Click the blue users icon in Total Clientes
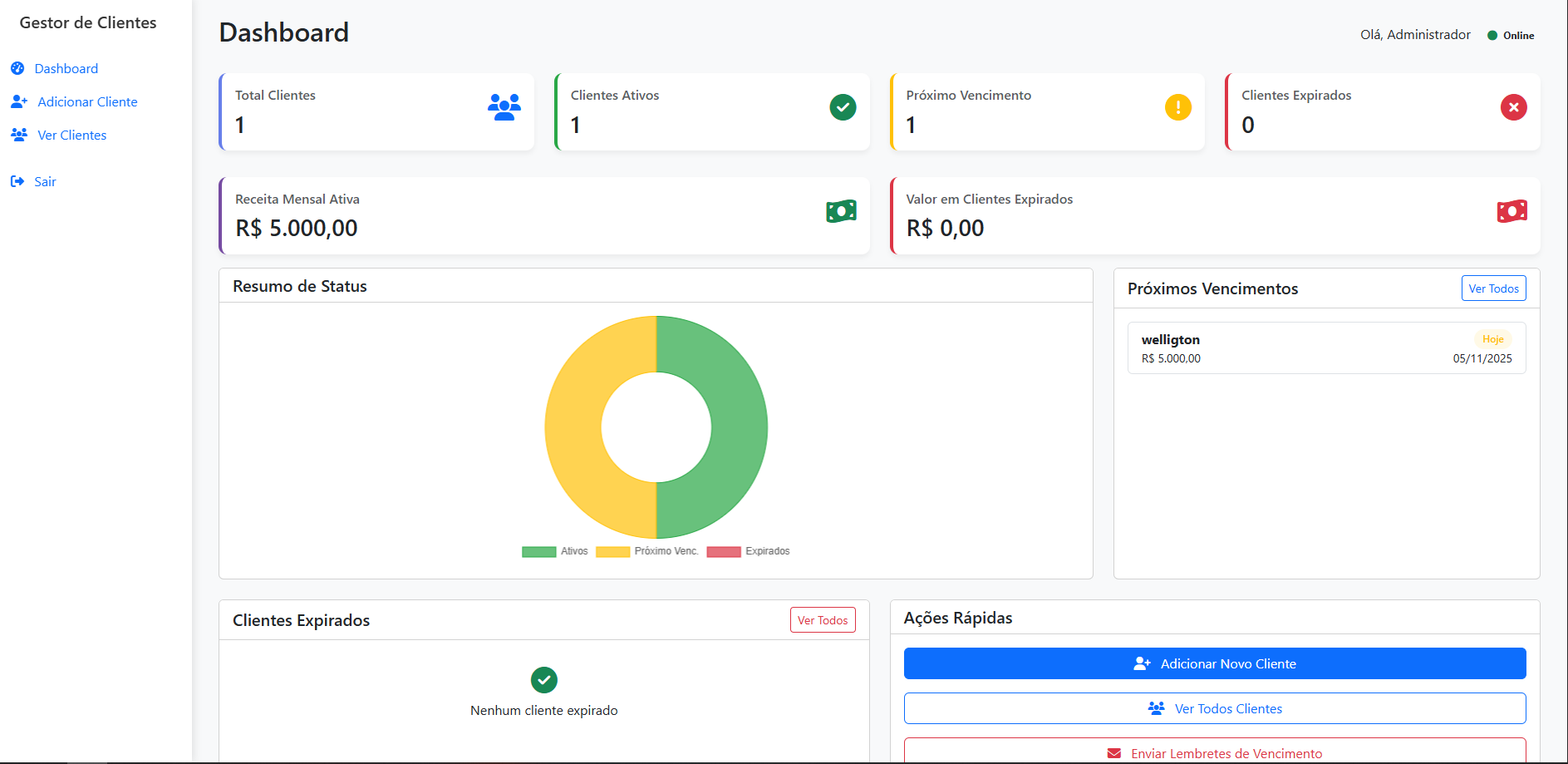Image resolution: width=1568 pixels, height=764 pixels. click(x=504, y=107)
